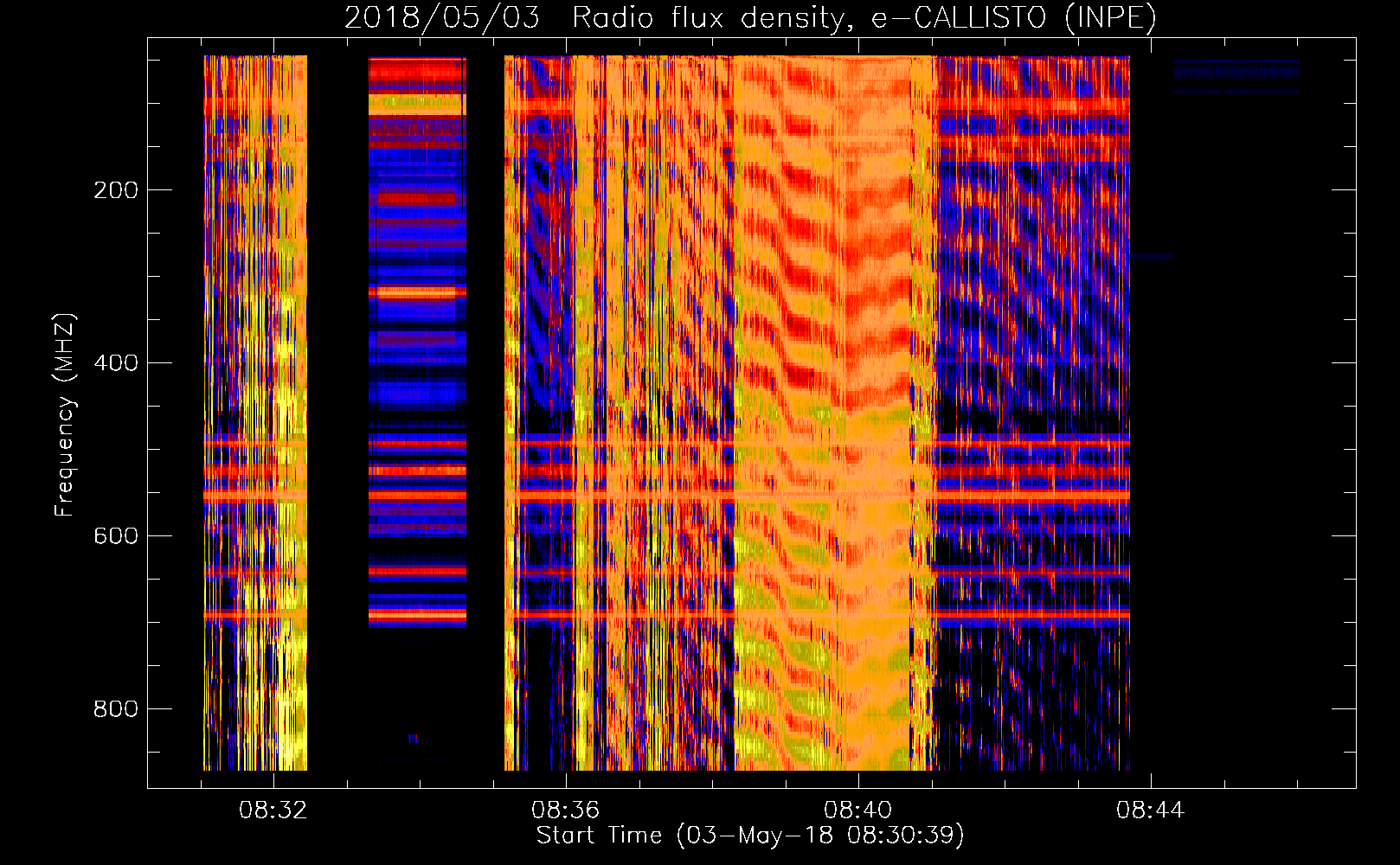Click the 'Start Time (03-May-18 08:30:39)' label

pos(750,836)
